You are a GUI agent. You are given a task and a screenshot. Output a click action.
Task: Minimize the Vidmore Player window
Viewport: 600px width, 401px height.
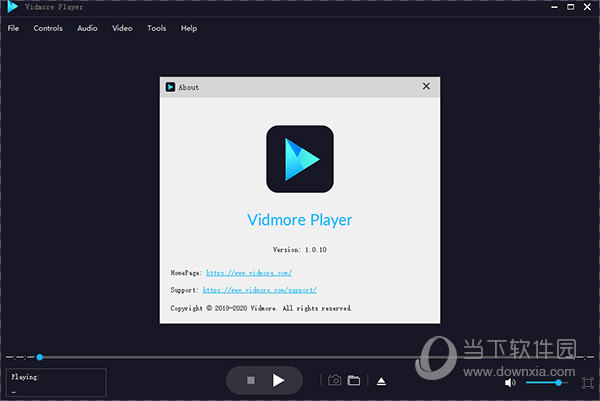point(554,7)
